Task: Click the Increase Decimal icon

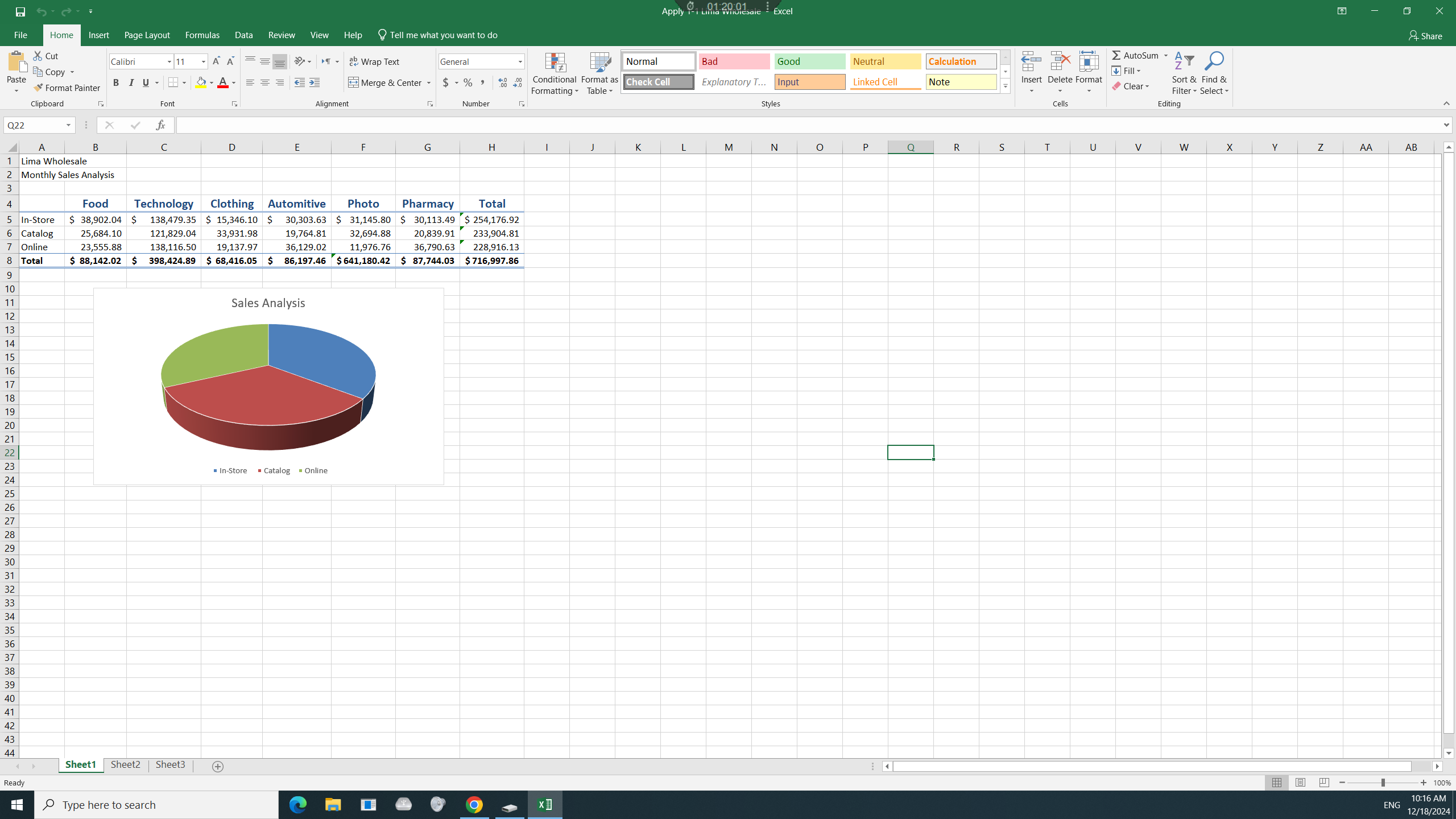Action: click(x=502, y=83)
